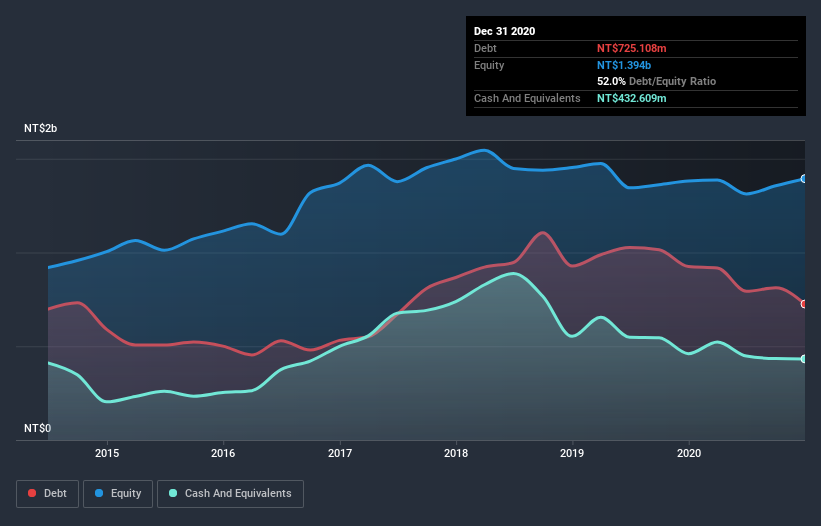Click the 2017 axis label
This screenshot has width=821, height=526.
tap(340, 453)
